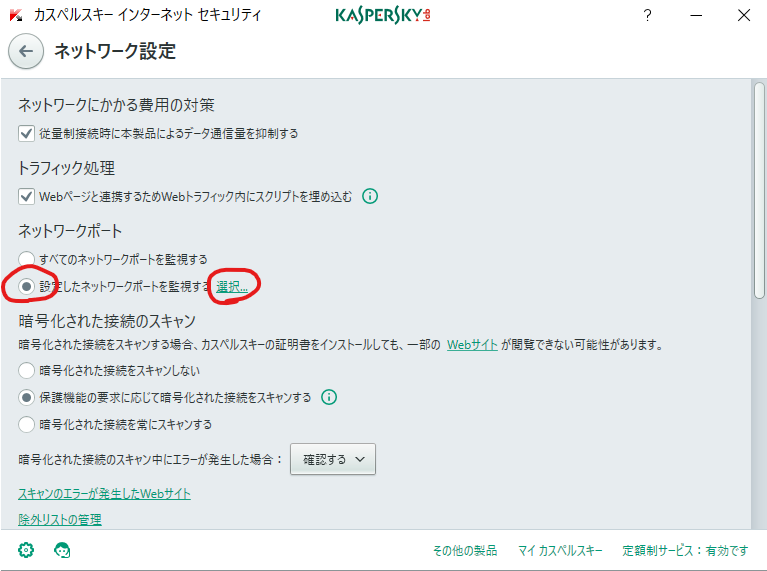Open スキャンのエラーが発生したWebサイト link

tap(104, 494)
